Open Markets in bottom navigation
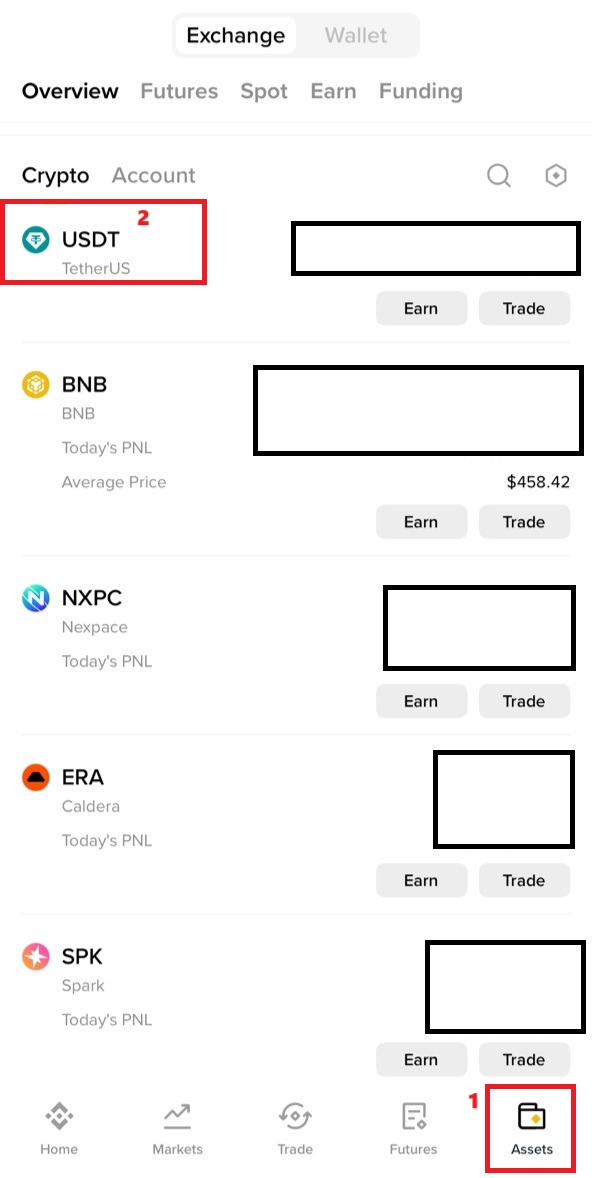The image size is (592, 1178). [x=177, y=1128]
